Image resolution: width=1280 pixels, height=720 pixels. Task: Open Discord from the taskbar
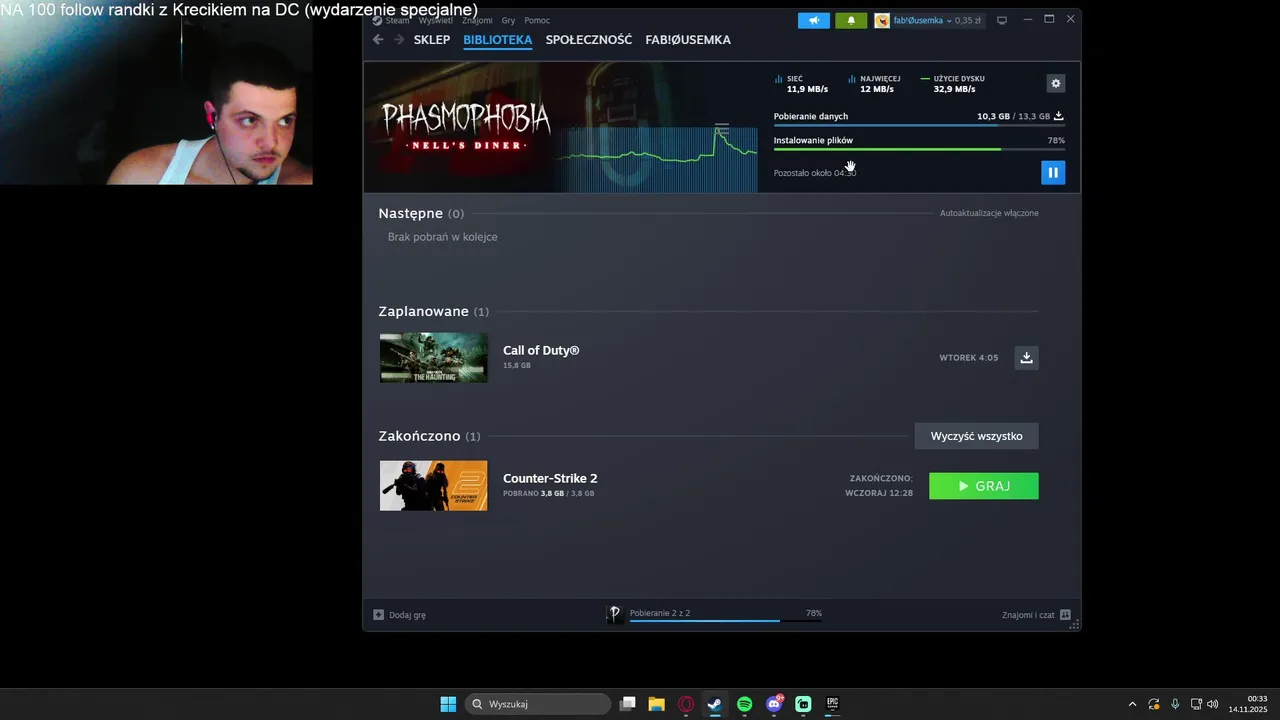tap(774, 704)
